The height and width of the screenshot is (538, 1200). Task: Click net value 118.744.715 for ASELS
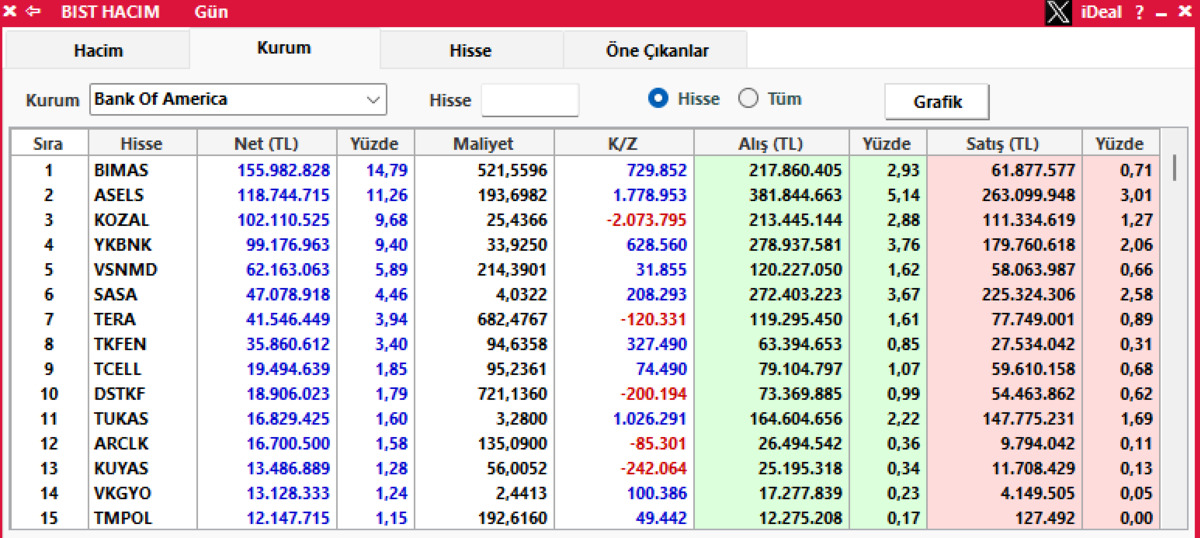click(x=283, y=195)
